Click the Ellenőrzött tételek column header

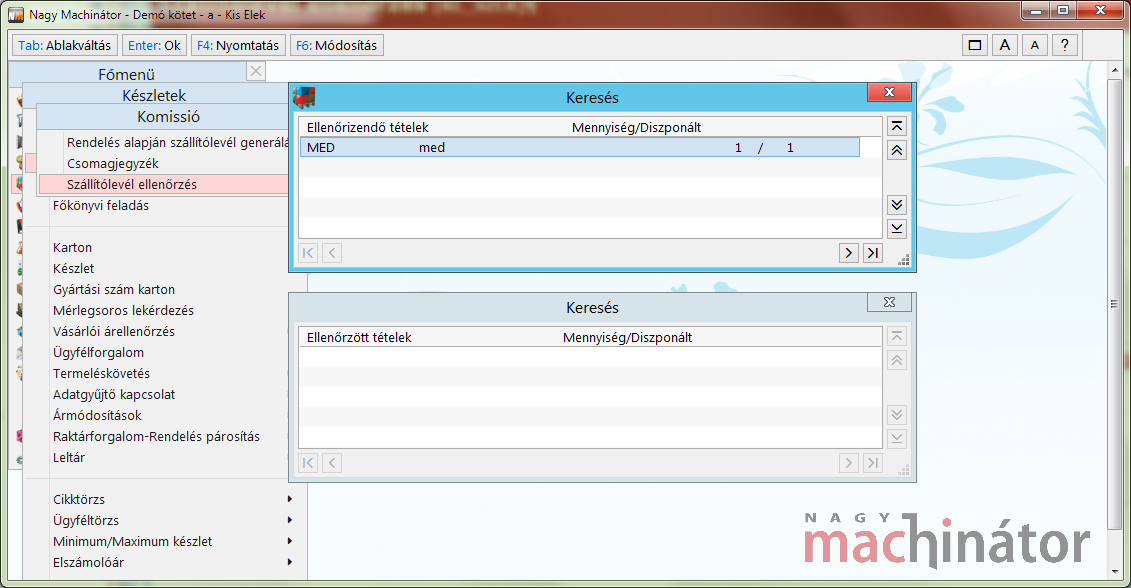click(x=358, y=338)
